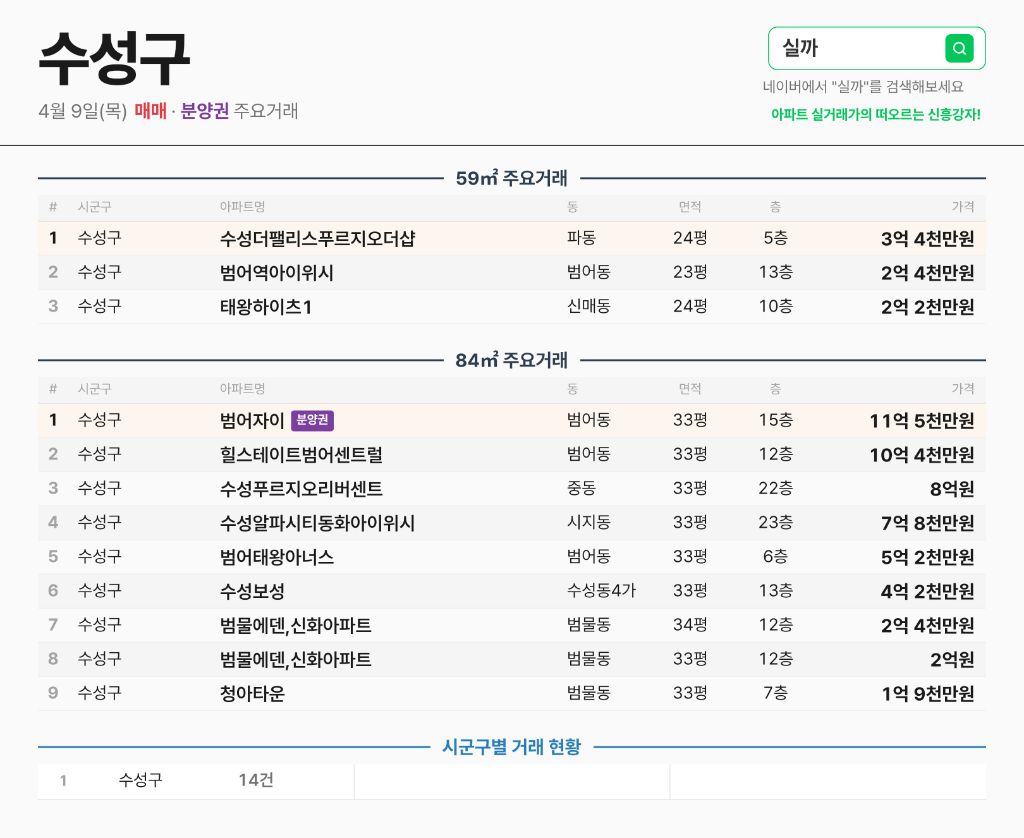Open the 범어역아이위시 transaction row
The width and height of the screenshot is (1024, 838).
(511, 272)
